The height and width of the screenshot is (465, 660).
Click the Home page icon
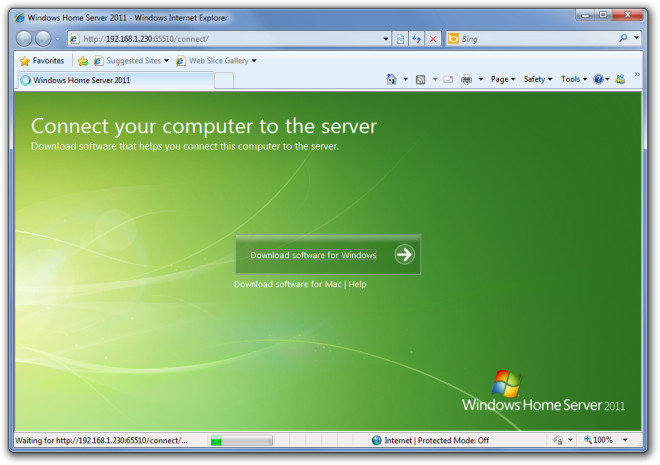pos(391,79)
